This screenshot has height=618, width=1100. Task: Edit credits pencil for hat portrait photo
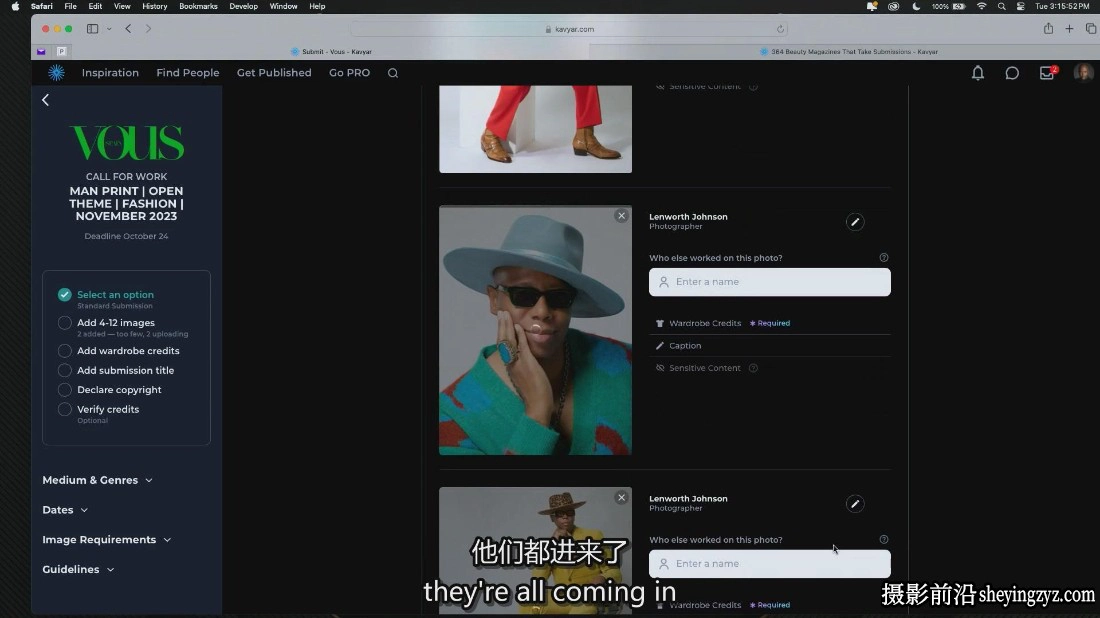pyautogui.click(x=854, y=222)
